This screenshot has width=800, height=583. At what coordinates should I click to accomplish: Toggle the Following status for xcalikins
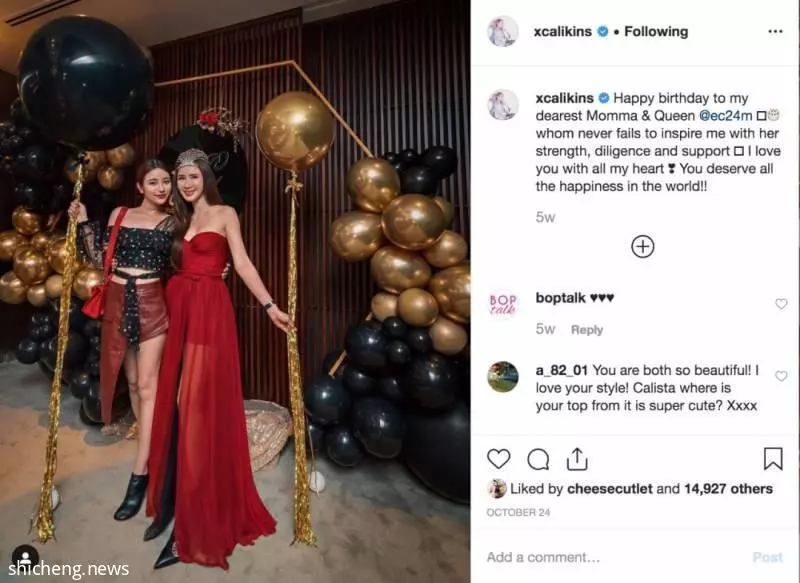[656, 32]
